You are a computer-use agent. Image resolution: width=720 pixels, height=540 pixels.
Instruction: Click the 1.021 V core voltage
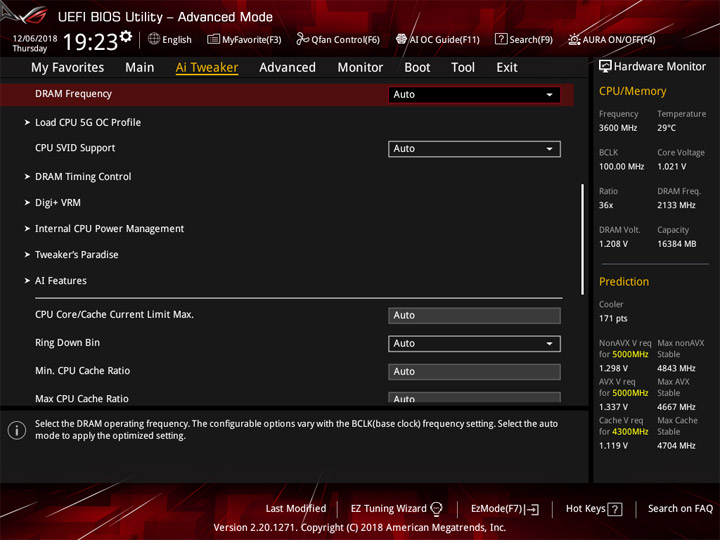point(672,167)
